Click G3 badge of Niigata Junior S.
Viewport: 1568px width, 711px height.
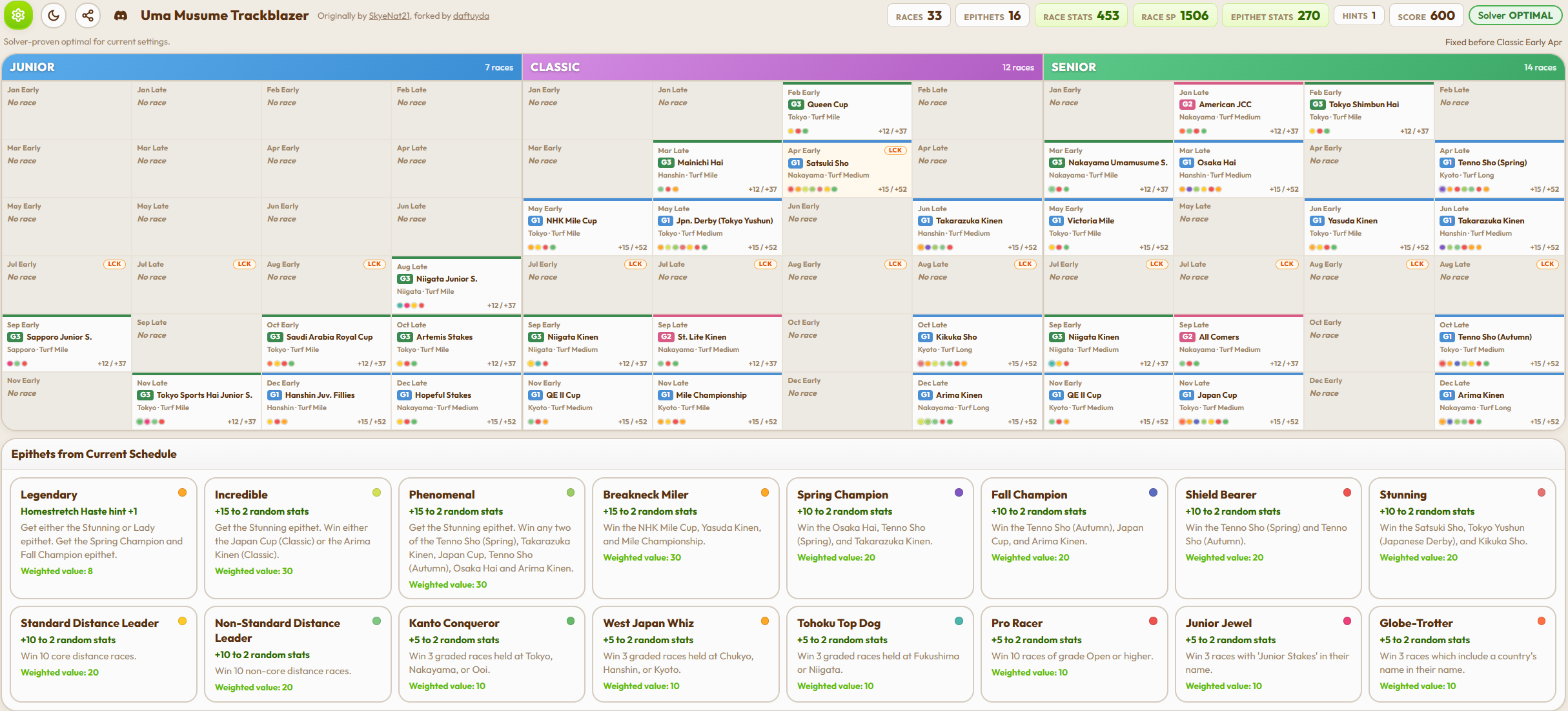point(405,279)
